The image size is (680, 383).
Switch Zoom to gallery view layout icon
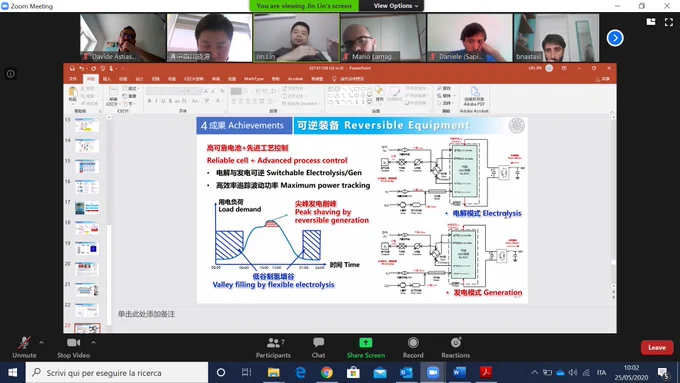point(651,22)
